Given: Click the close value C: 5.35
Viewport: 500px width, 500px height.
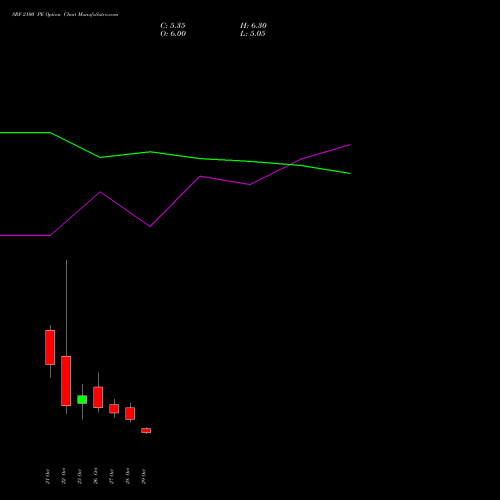Looking at the screenshot, I should pos(173,26).
